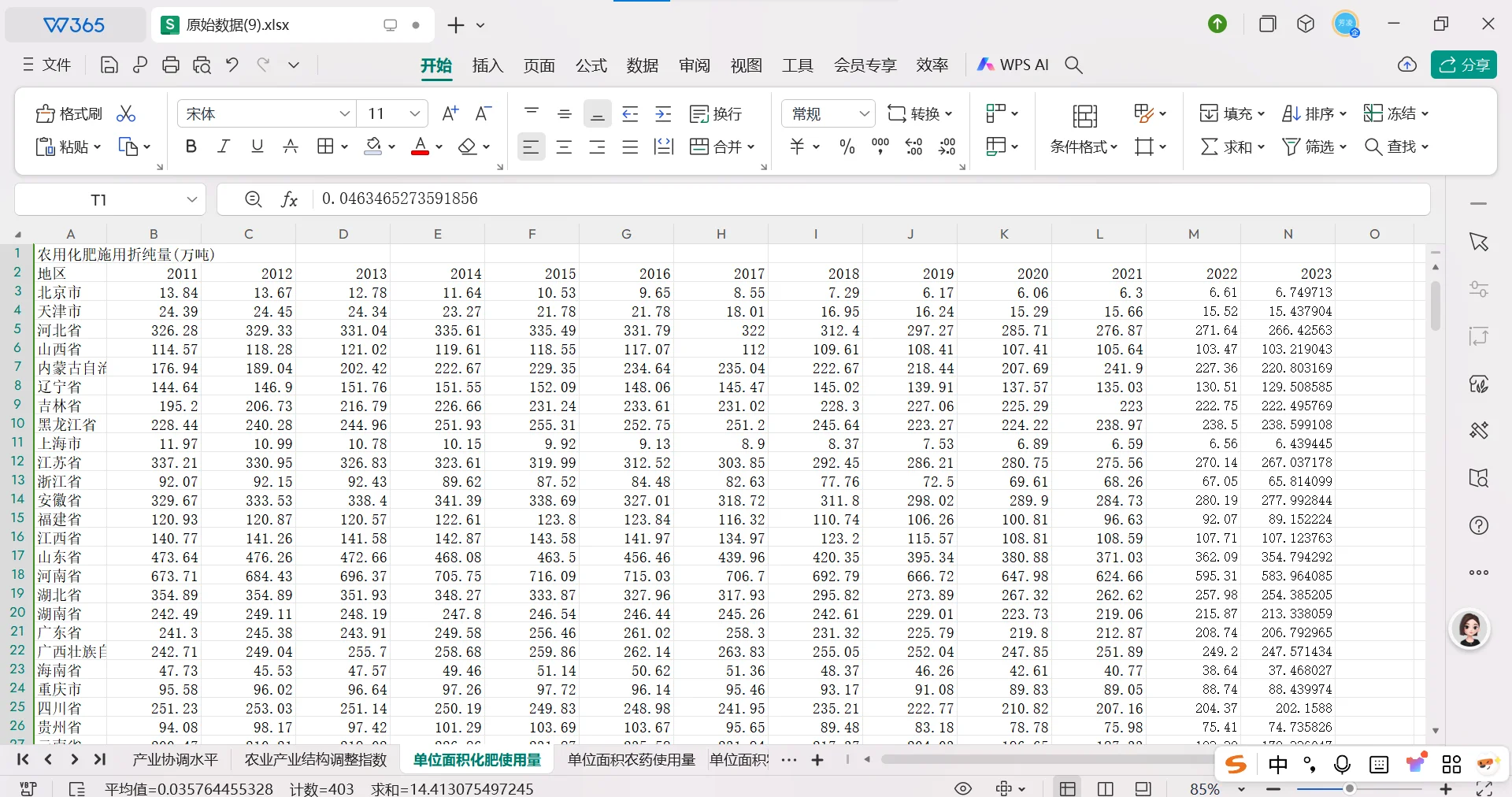The height and width of the screenshot is (797, 1512).
Task: Zoom in with the plus button
Action: click(x=1446, y=789)
